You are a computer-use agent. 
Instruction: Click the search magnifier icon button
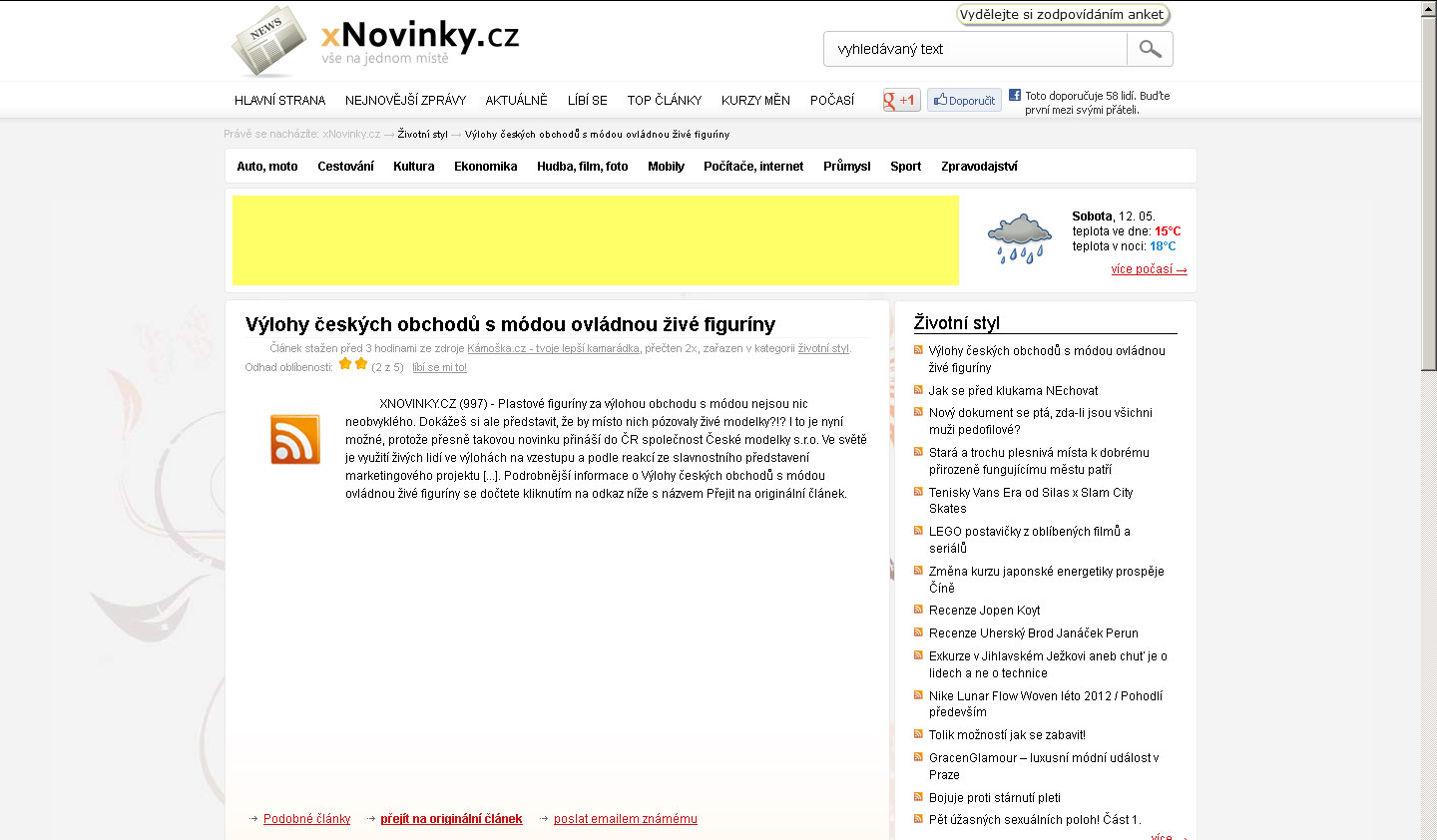click(1150, 49)
